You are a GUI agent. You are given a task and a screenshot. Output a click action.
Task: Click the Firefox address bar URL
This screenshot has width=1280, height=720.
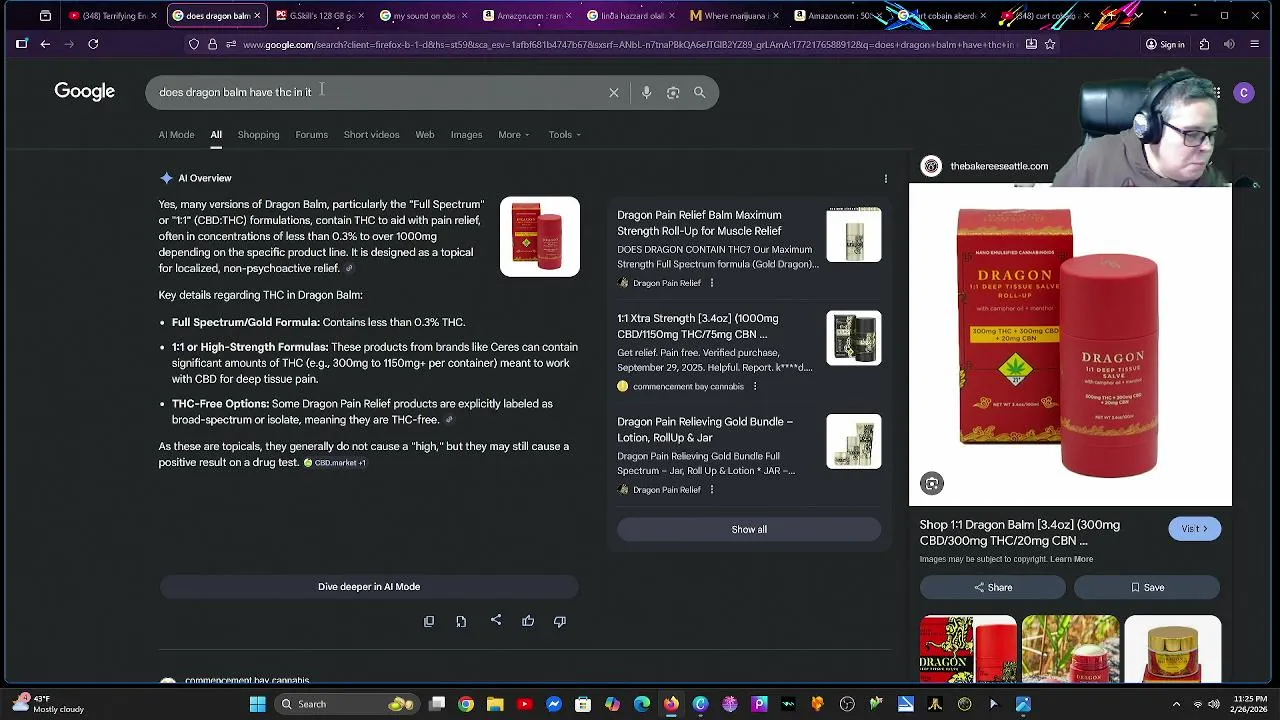tap(628, 44)
